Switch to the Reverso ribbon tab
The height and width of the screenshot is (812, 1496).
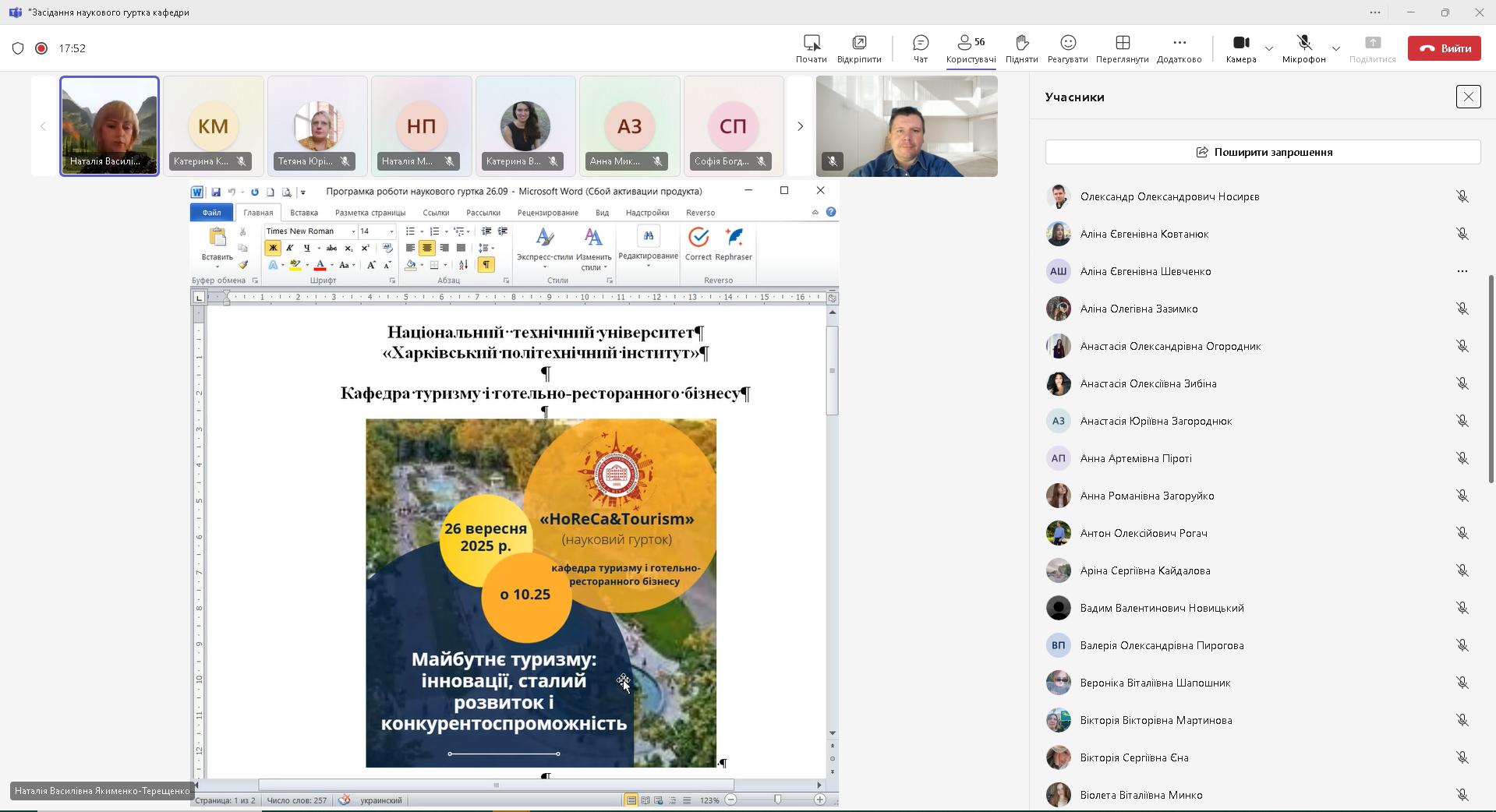(700, 213)
